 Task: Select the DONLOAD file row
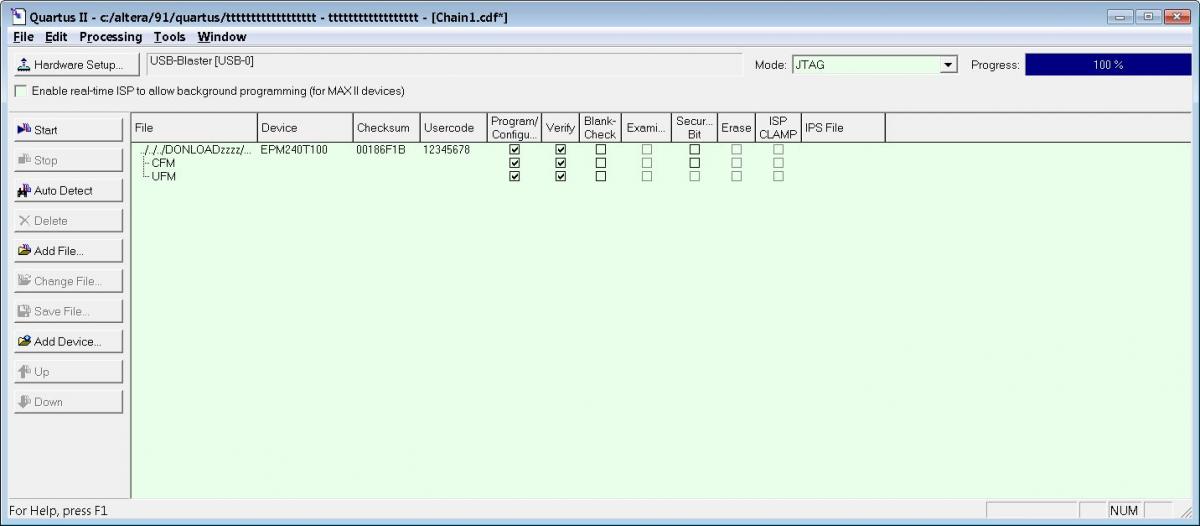[x=197, y=150]
